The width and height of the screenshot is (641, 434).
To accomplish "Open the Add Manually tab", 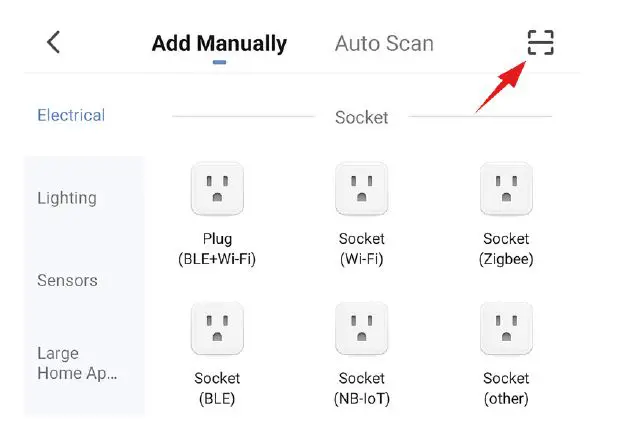I will pyautogui.click(x=219, y=44).
